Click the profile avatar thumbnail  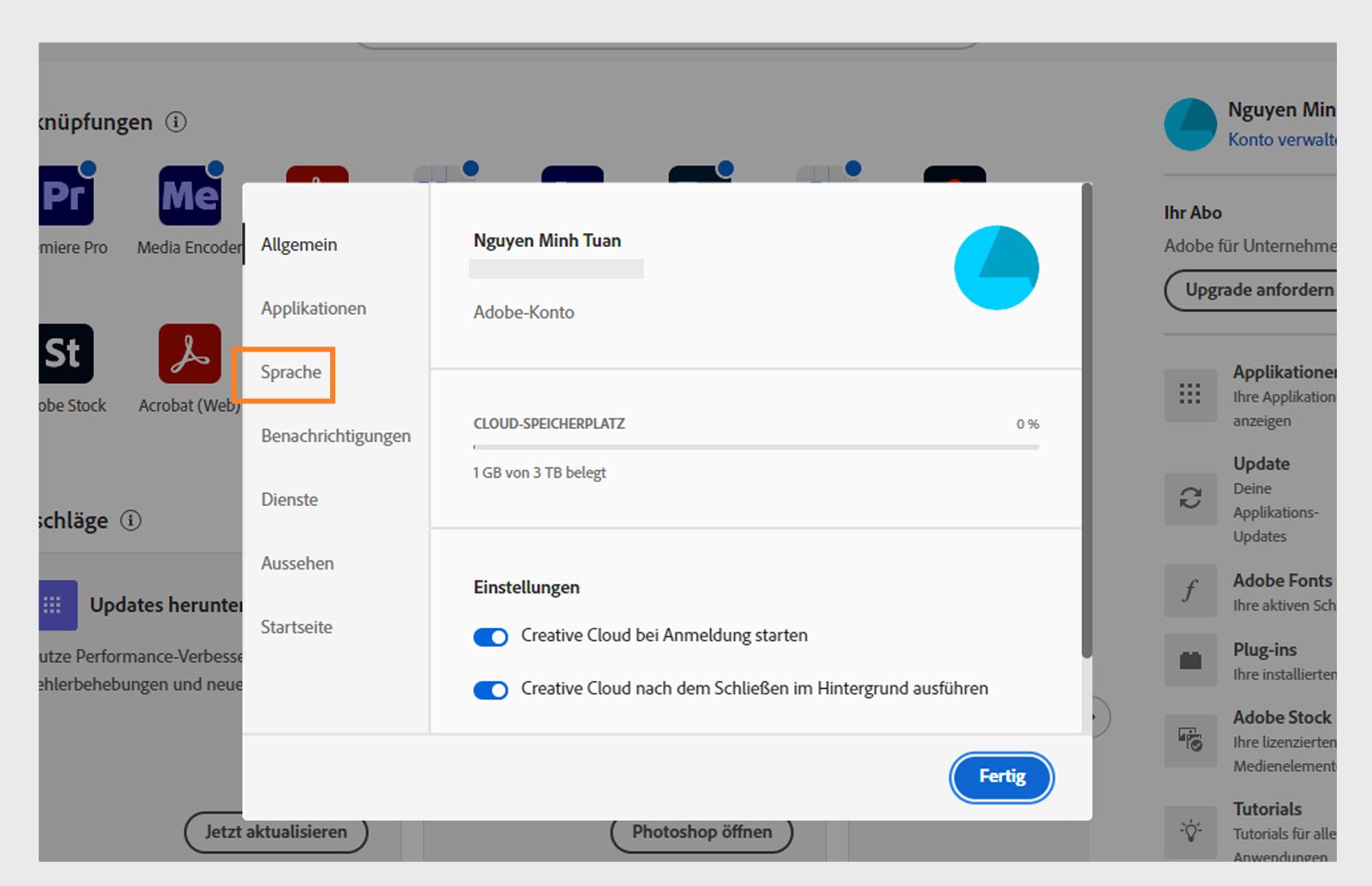1190,124
